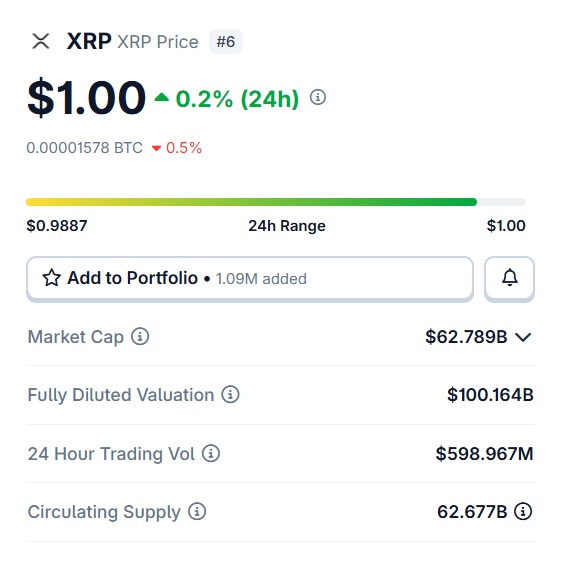Open 24 Hour Trading Vol info icon
The image size is (568, 567).
[x=211, y=453]
